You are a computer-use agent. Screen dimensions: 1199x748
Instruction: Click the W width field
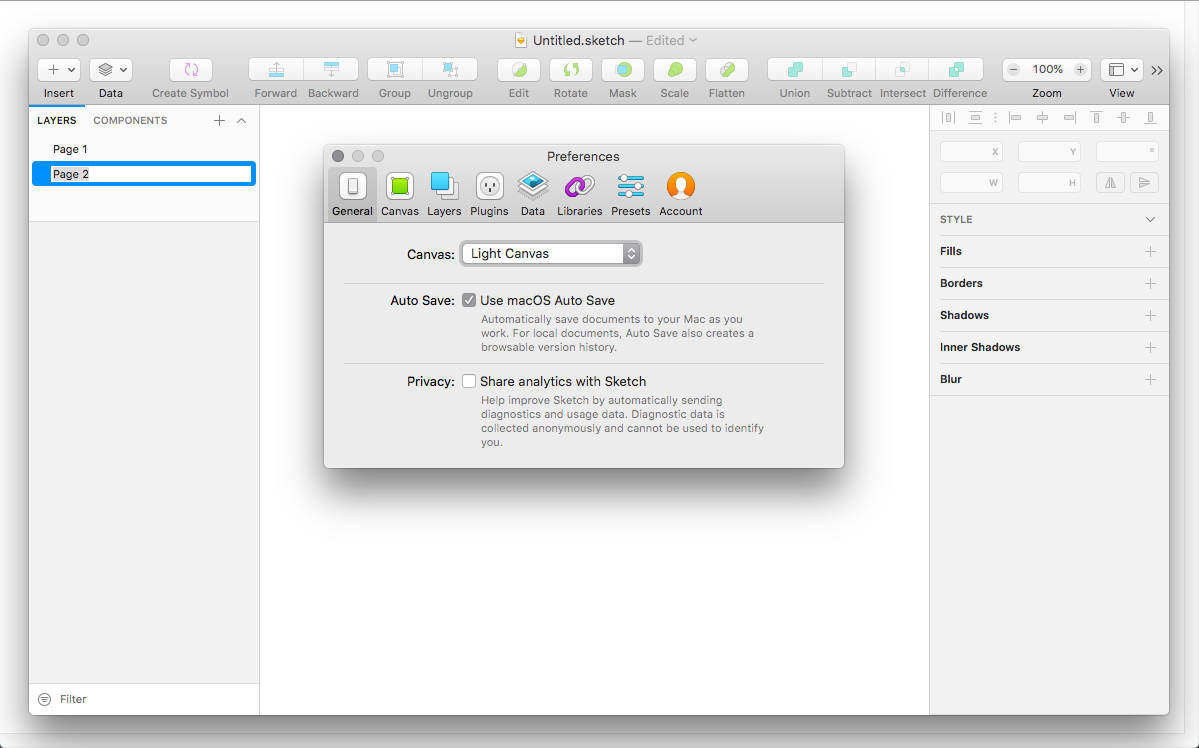971,183
